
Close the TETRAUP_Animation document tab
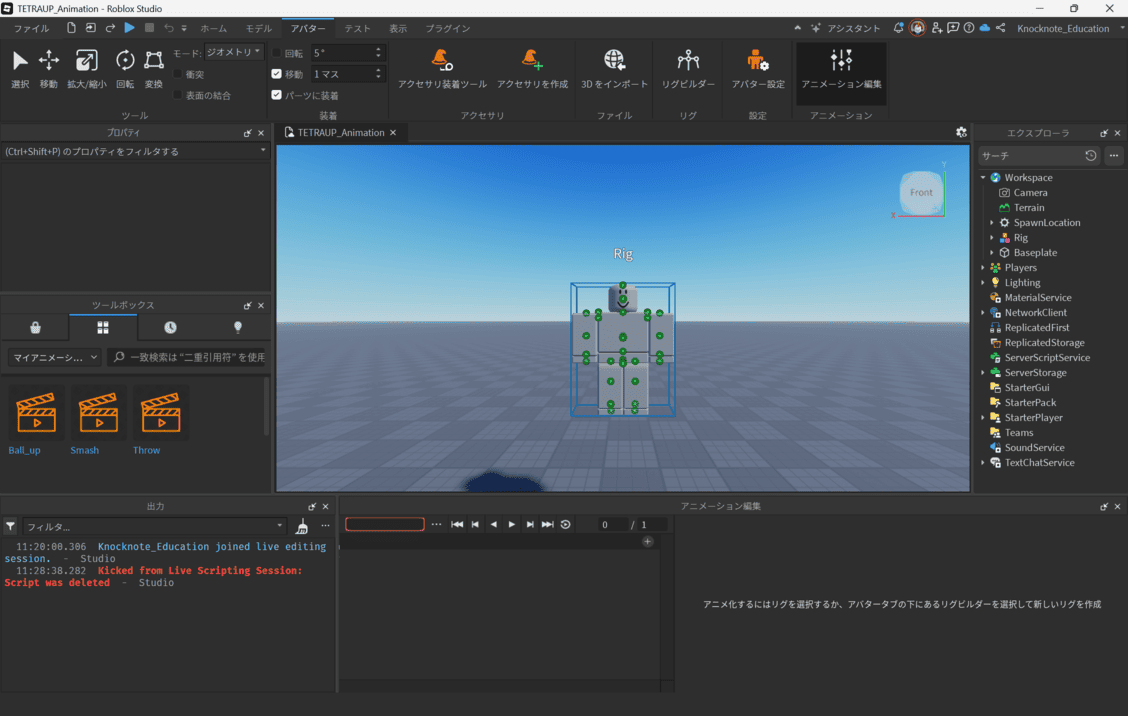tap(394, 132)
